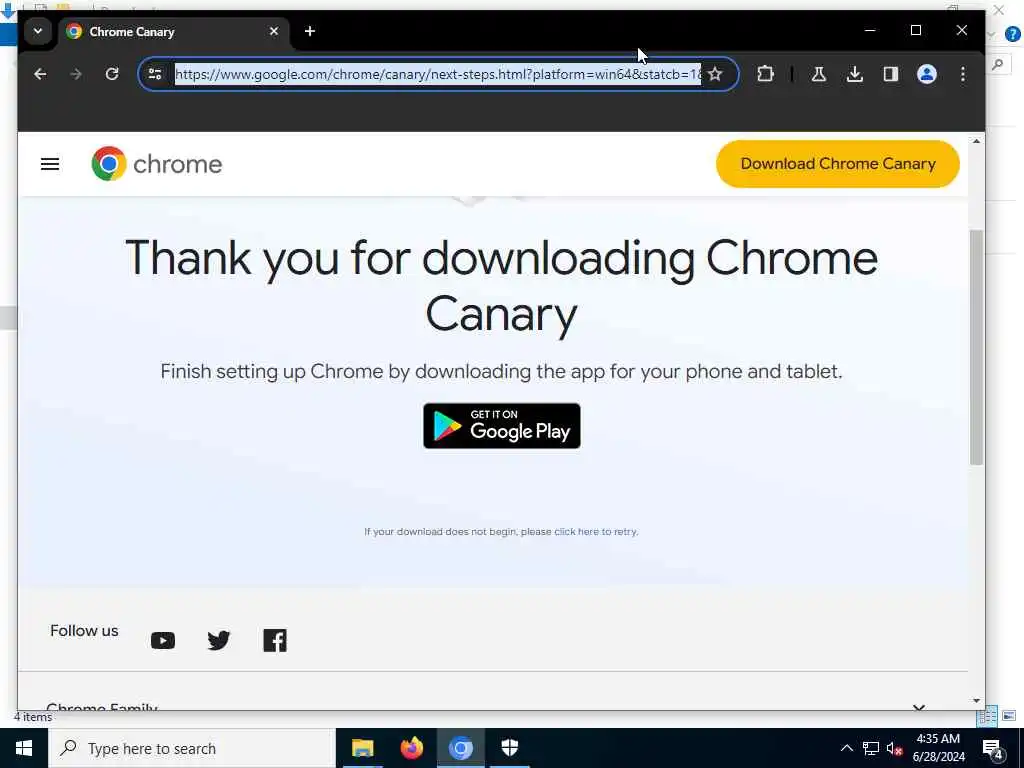View site information icon in address bar
The height and width of the screenshot is (768, 1024).
coord(155,74)
